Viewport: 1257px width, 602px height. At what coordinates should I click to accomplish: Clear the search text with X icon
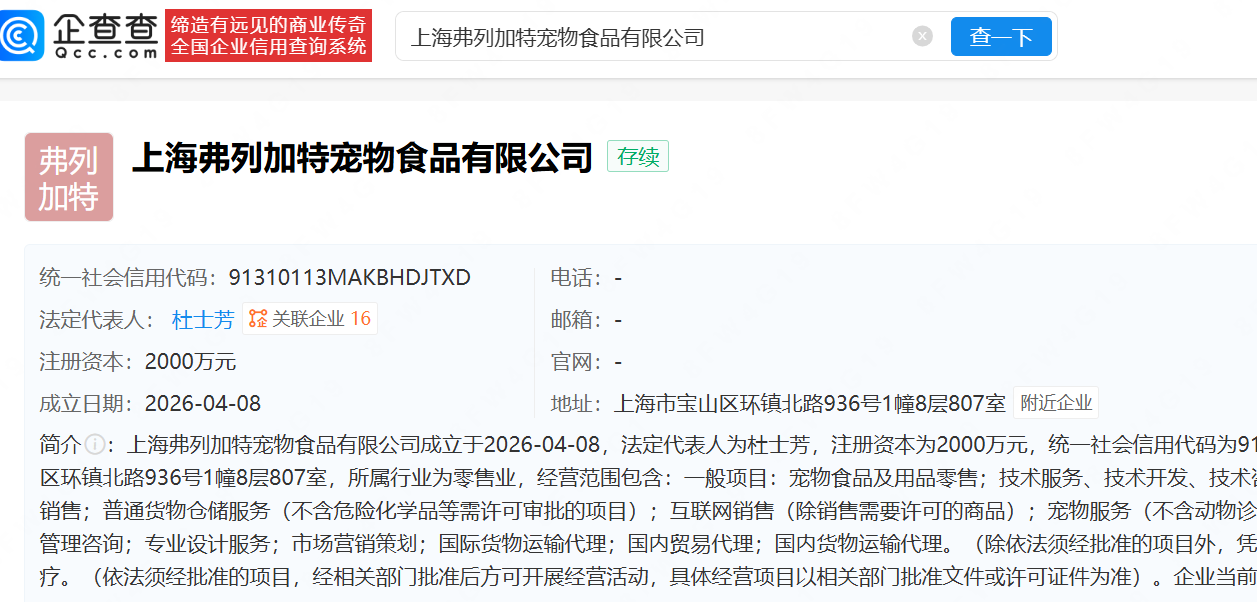click(x=922, y=37)
